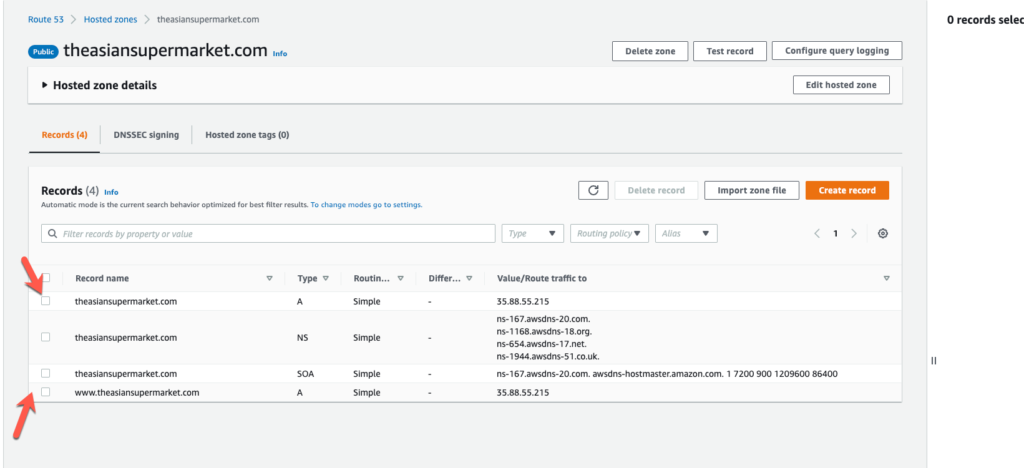Select all records header checkbox
Viewport: 1024px width, 468px height.
point(46,277)
